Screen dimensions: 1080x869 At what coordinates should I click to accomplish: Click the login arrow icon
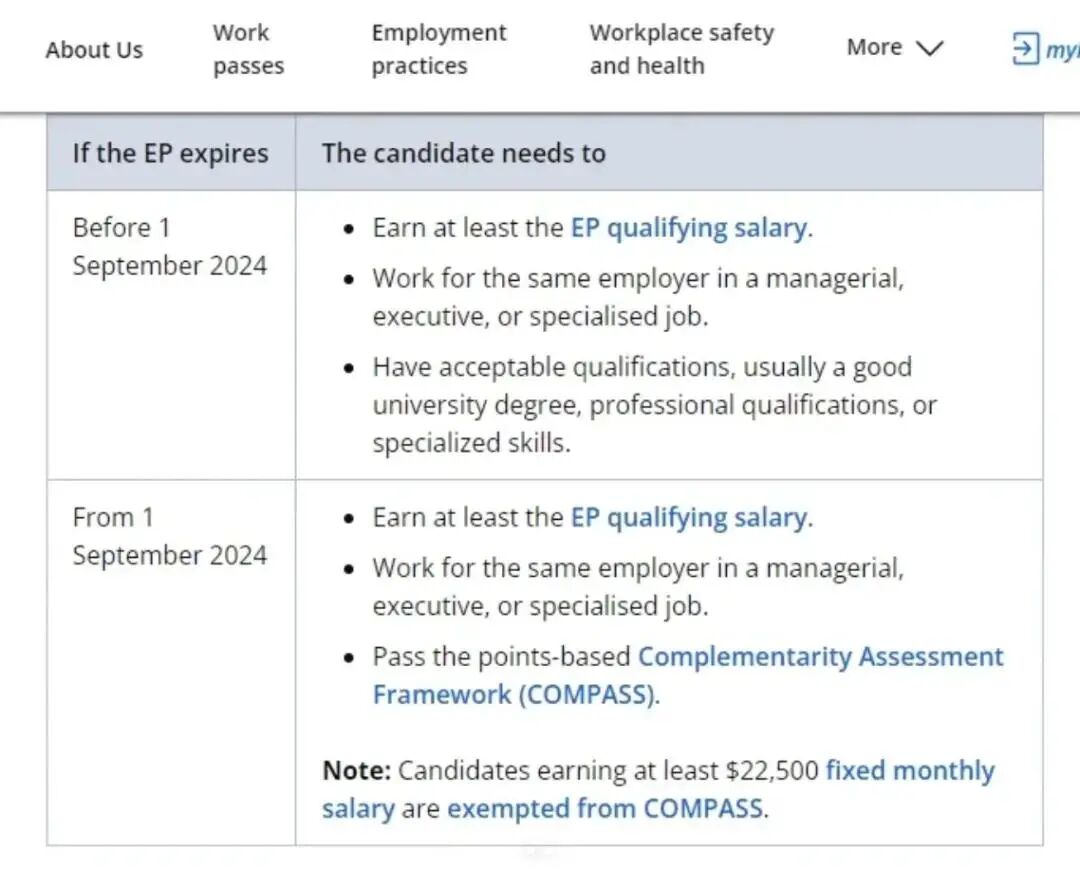pyautogui.click(x=1025, y=49)
